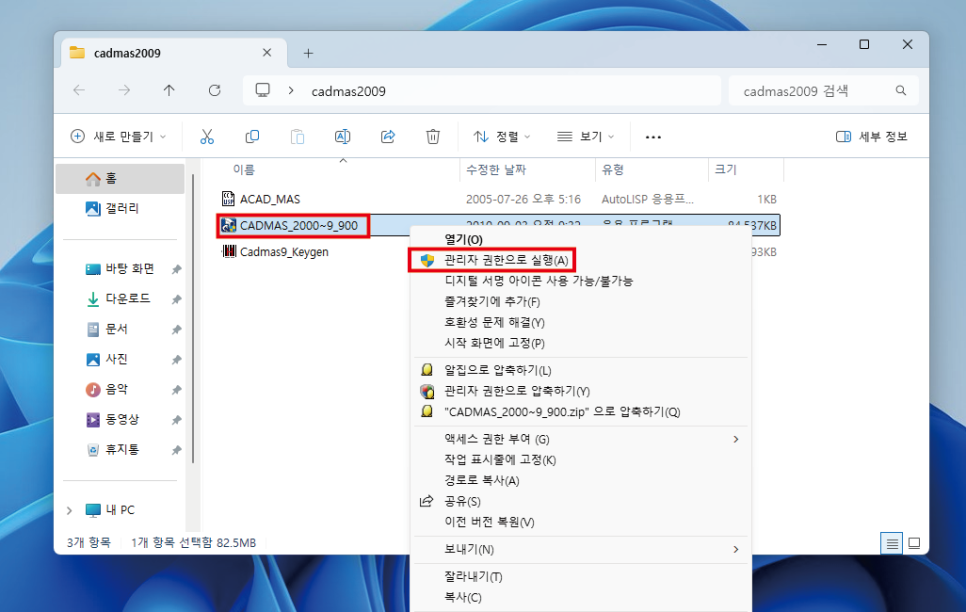Click the Copy icon in toolbar
The height and width of the screenshot is (612, 966).
pyautogui.click(x=252, y=137)
